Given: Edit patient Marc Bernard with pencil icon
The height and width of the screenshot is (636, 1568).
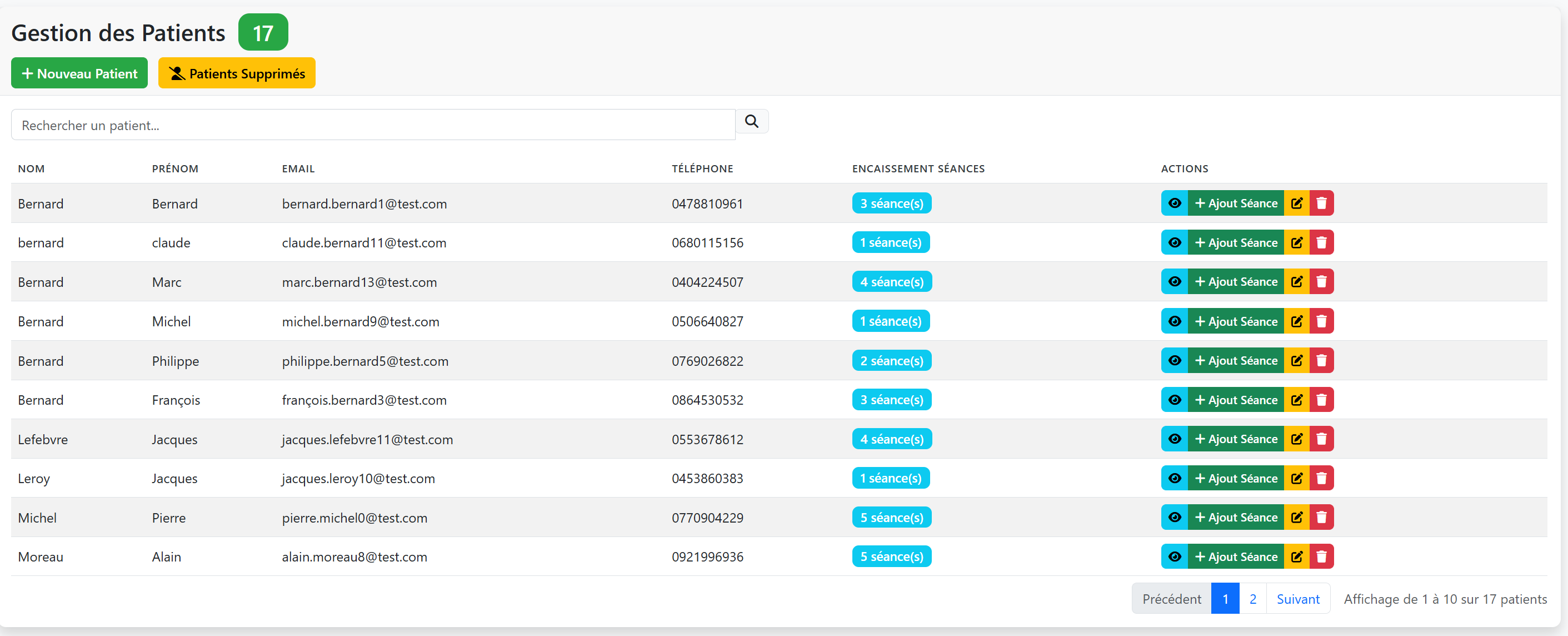Looking at the screenshot, I should coord(1296,282).
